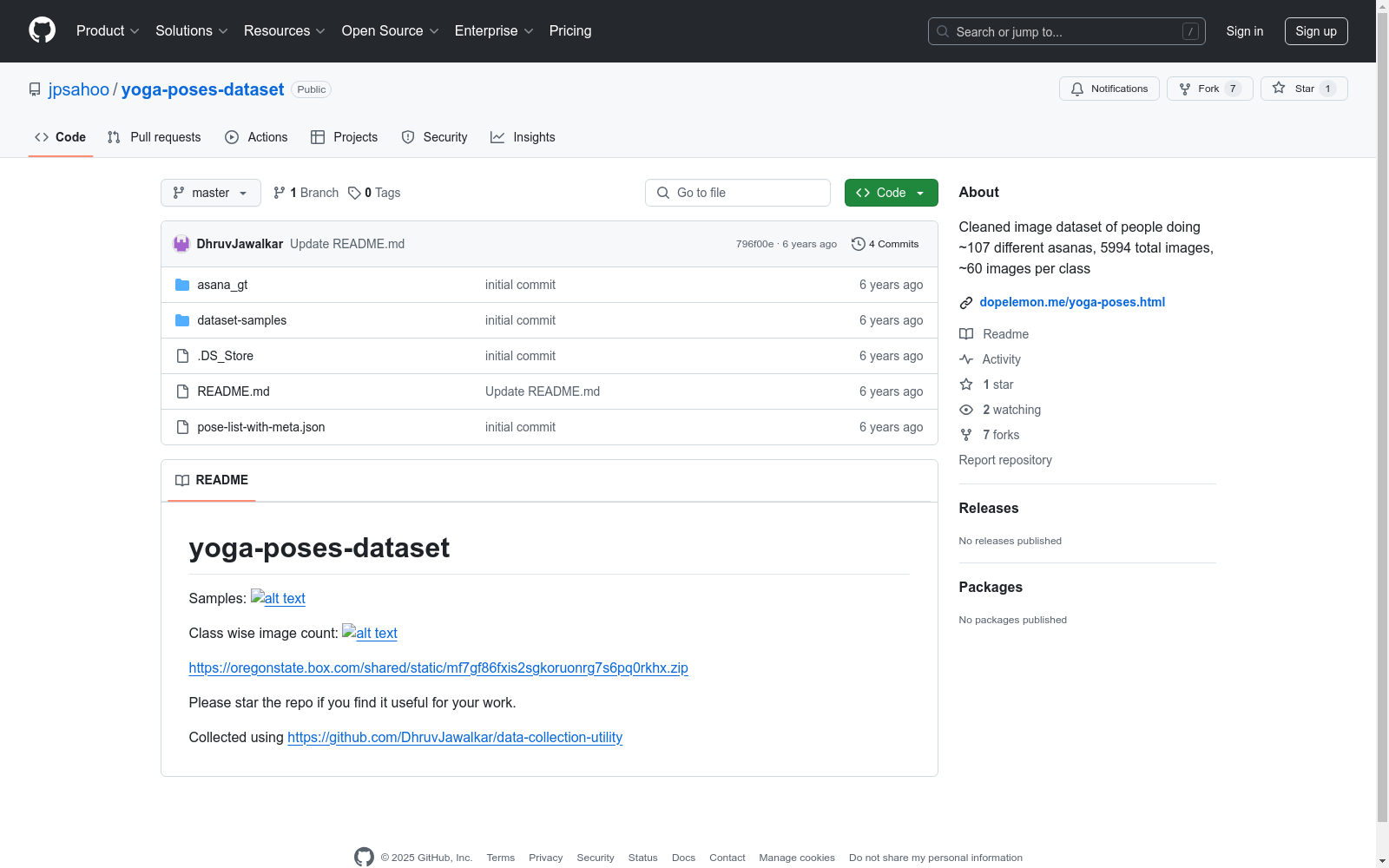The height and width of the screenshot is (868, 1389).
Task: Click the asana_gt folder icon
Action: (x=182, y=285)
